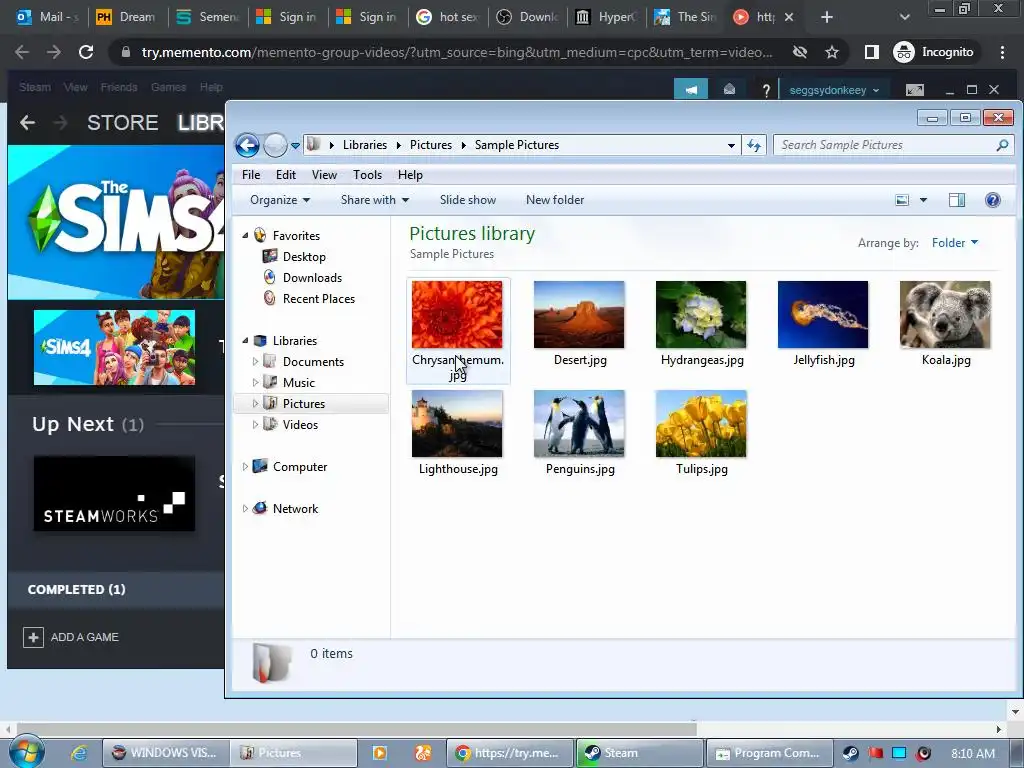This screenshot has height=768, width=1024.
Task: Click the Network icon in navigation pane
Action: (260, 507)
